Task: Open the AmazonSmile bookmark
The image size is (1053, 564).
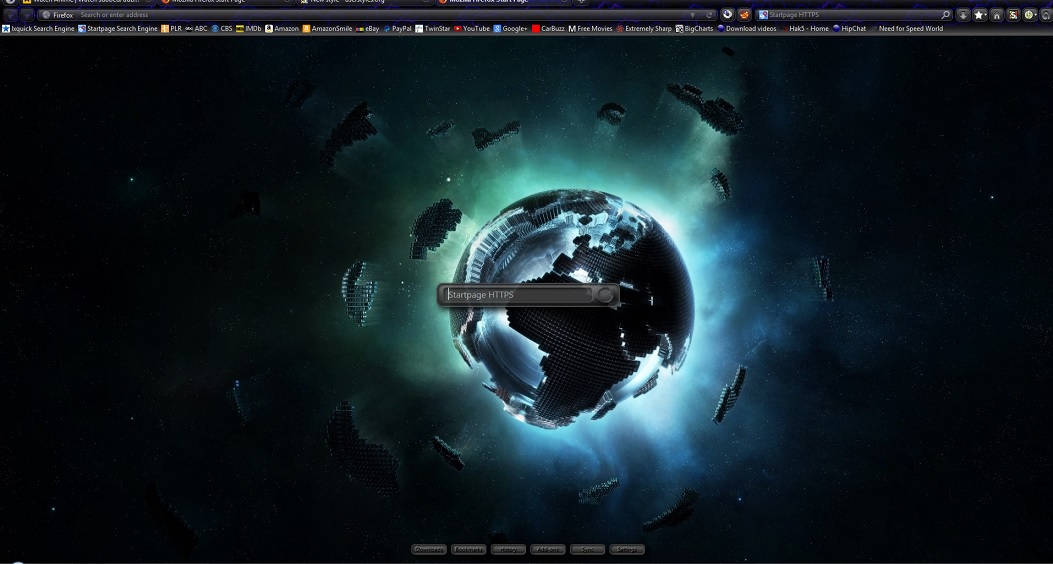Action: click(x=327, y=29)
